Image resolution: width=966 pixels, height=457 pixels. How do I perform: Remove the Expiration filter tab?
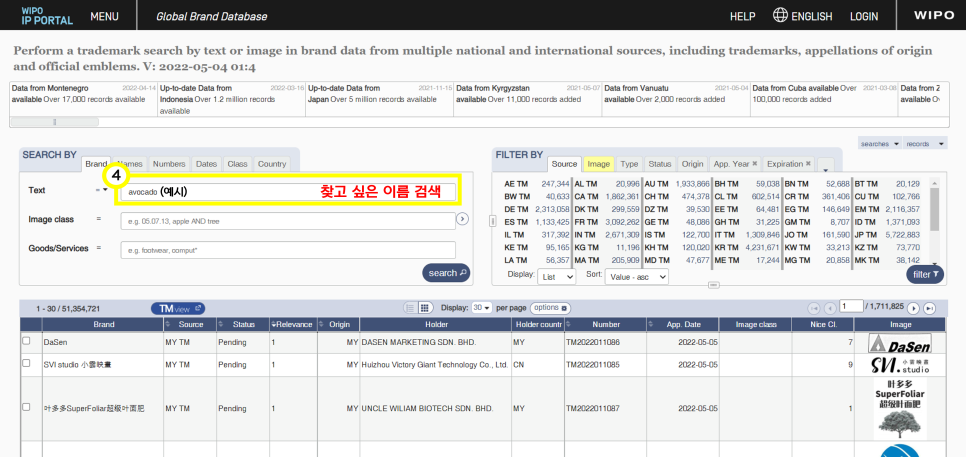coord(808,164)
